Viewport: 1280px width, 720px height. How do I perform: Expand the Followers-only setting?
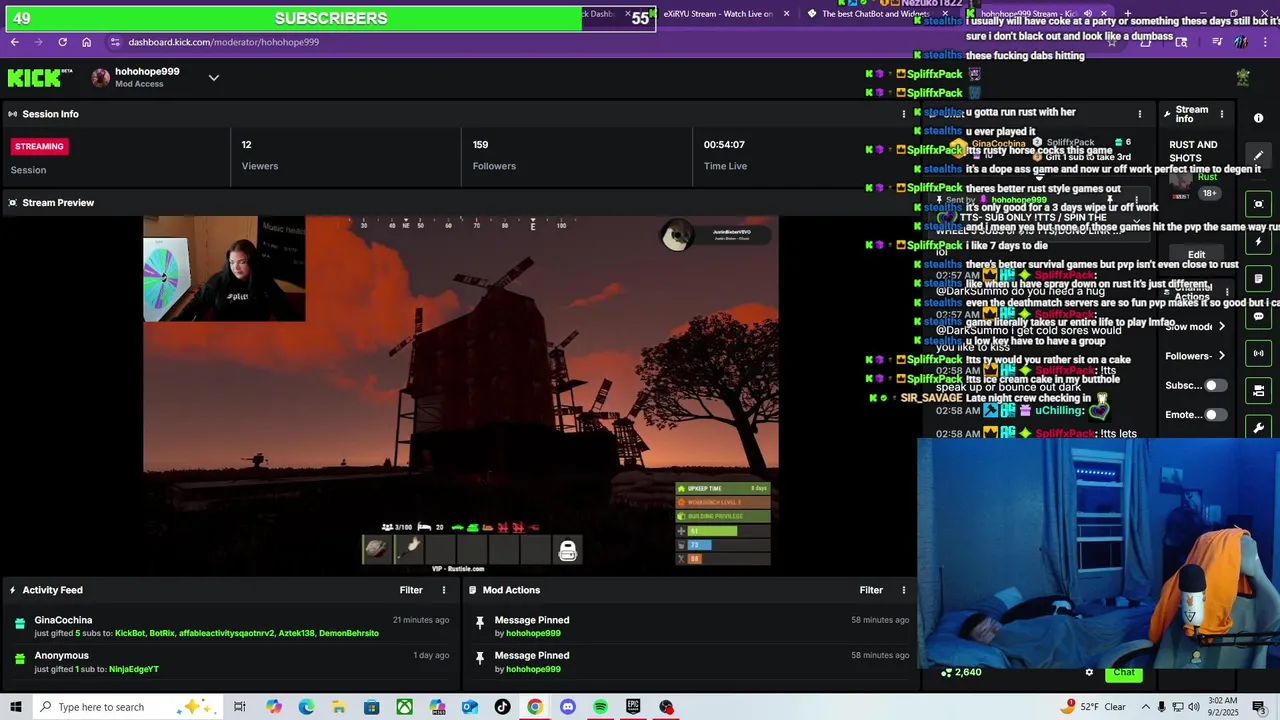pyautogui.click(x=1221, y=356)
